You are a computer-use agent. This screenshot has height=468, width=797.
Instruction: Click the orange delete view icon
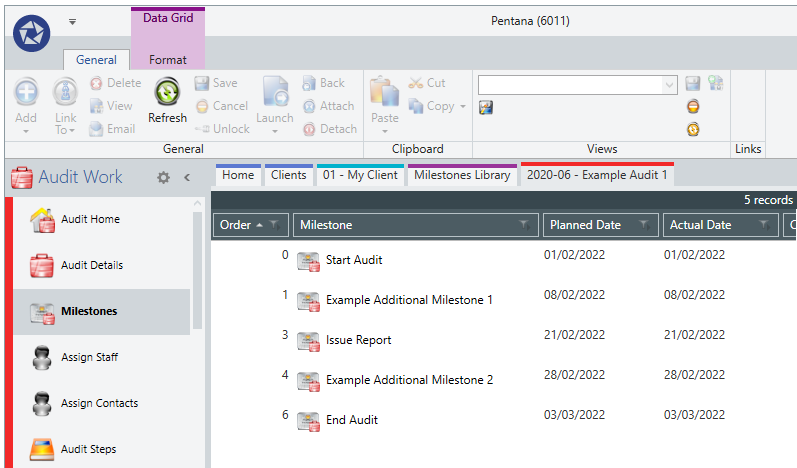pos(693,106)
